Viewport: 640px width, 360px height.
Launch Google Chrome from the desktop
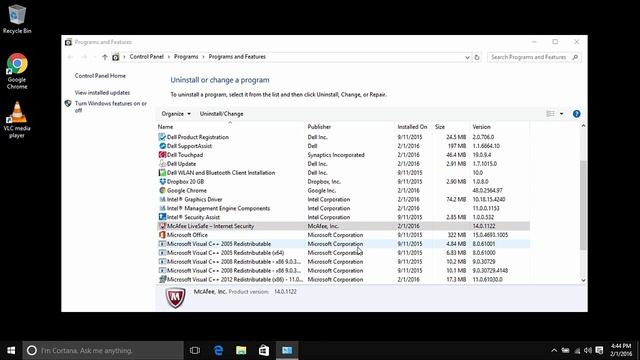pos(17,71)
